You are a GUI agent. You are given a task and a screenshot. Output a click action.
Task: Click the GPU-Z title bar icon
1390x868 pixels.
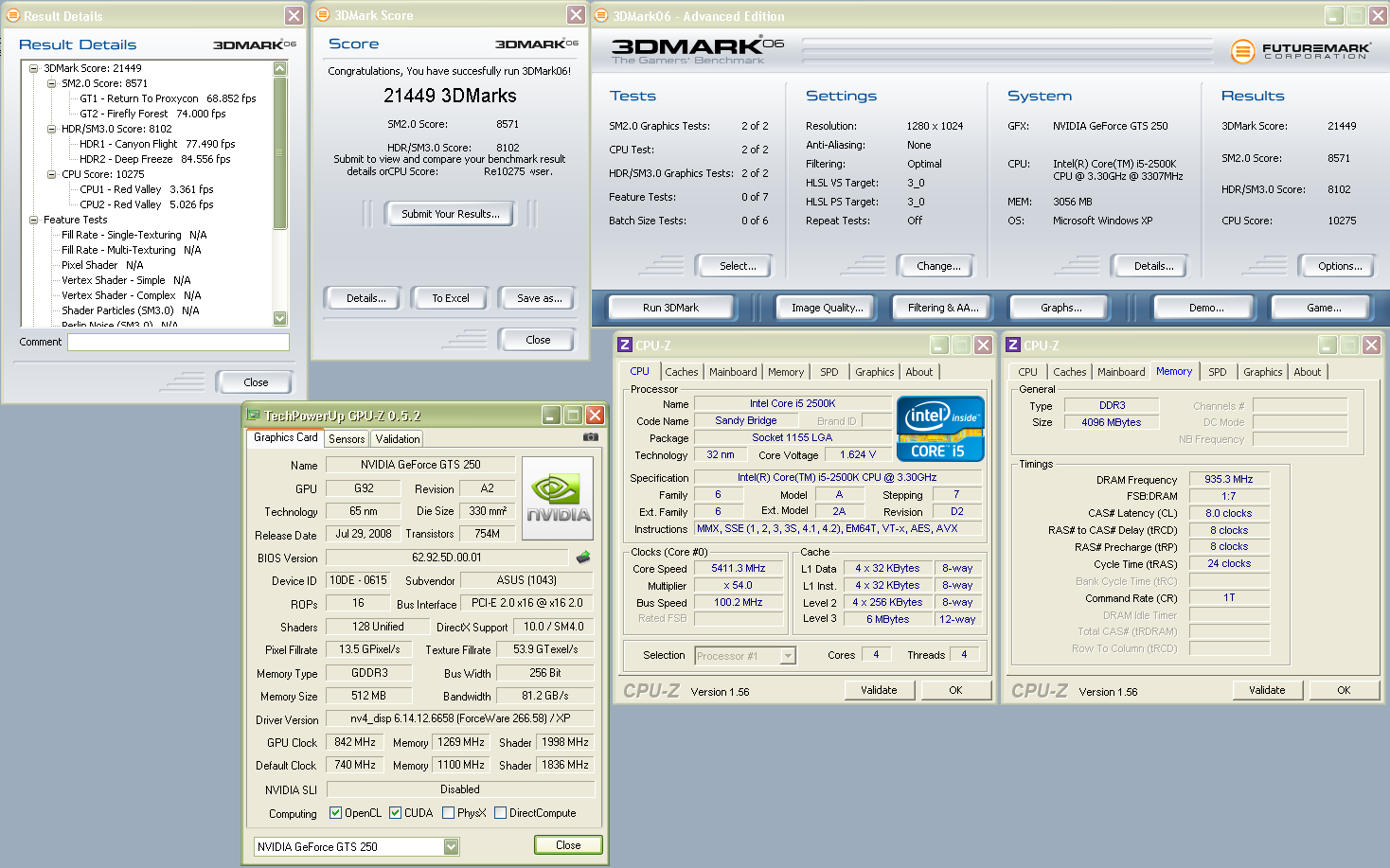254,416
